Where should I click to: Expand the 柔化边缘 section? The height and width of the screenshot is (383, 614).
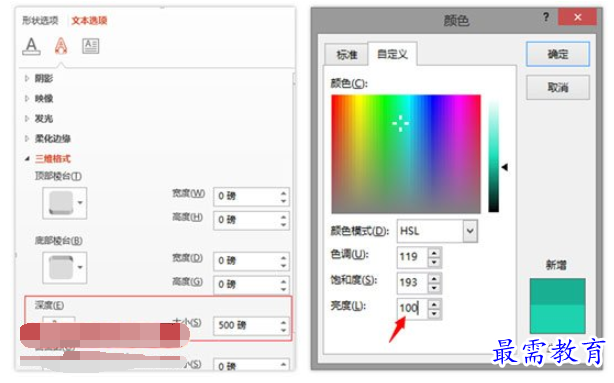pos(48,138)
